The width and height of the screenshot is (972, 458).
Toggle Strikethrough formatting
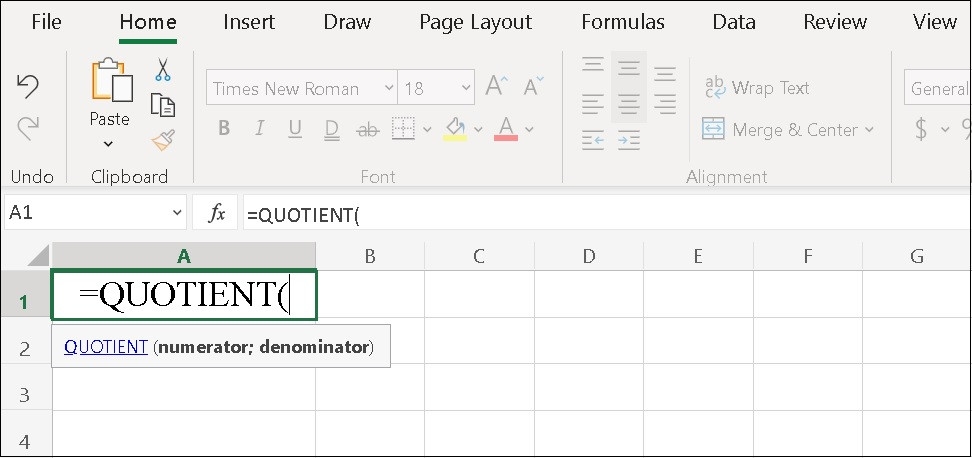tap(368, 130)
